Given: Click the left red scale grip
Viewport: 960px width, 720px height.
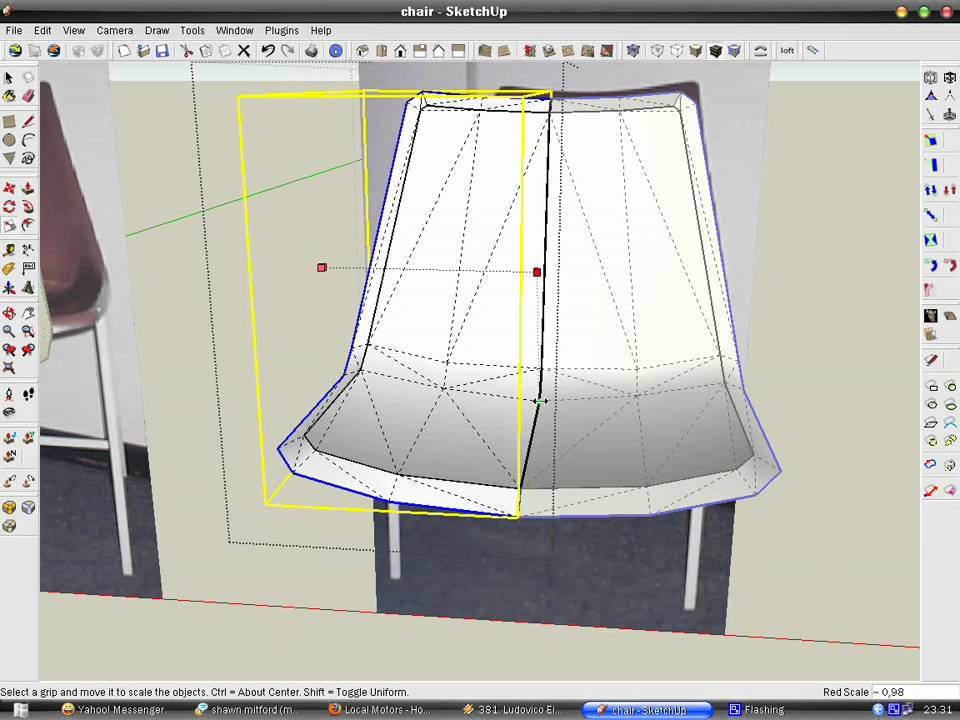Looking at the screenshot, I should [322, 268].
